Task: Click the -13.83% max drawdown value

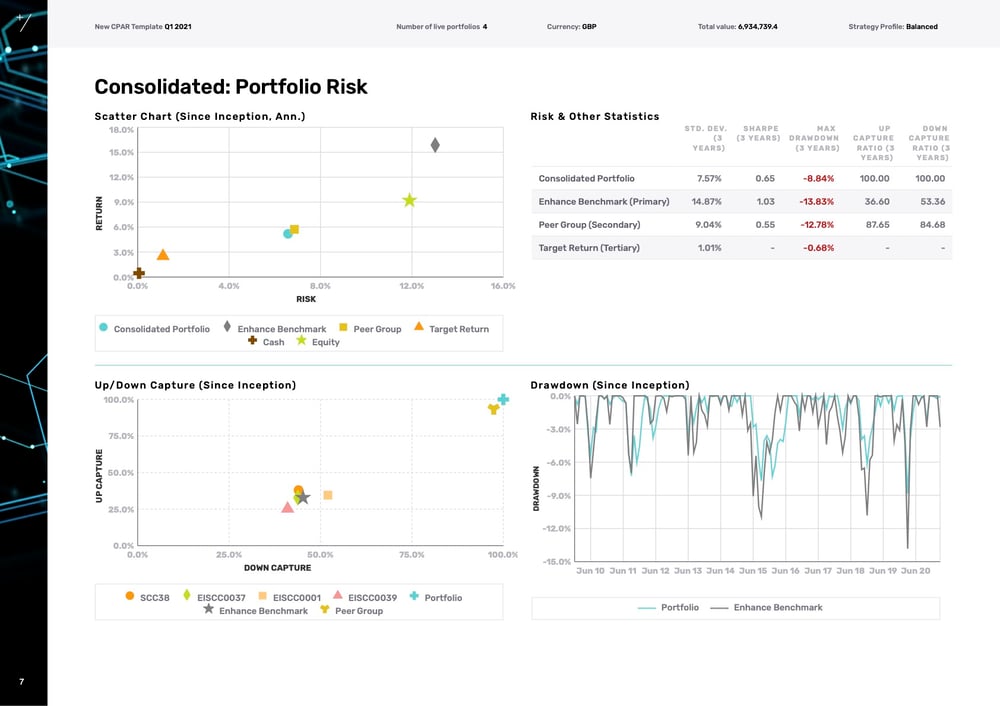Action: pyautogui.click(x=816, y=202)
